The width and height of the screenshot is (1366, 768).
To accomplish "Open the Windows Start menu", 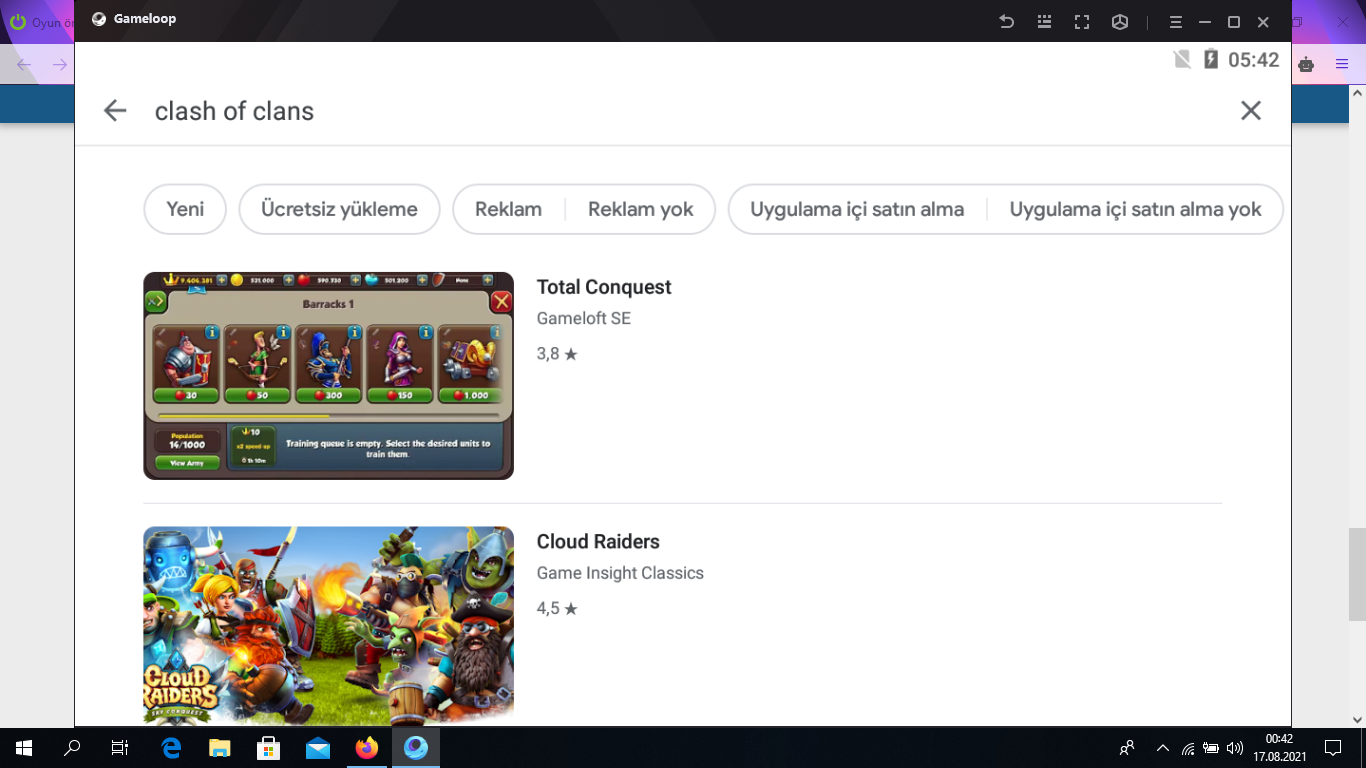I will [24, 748].
